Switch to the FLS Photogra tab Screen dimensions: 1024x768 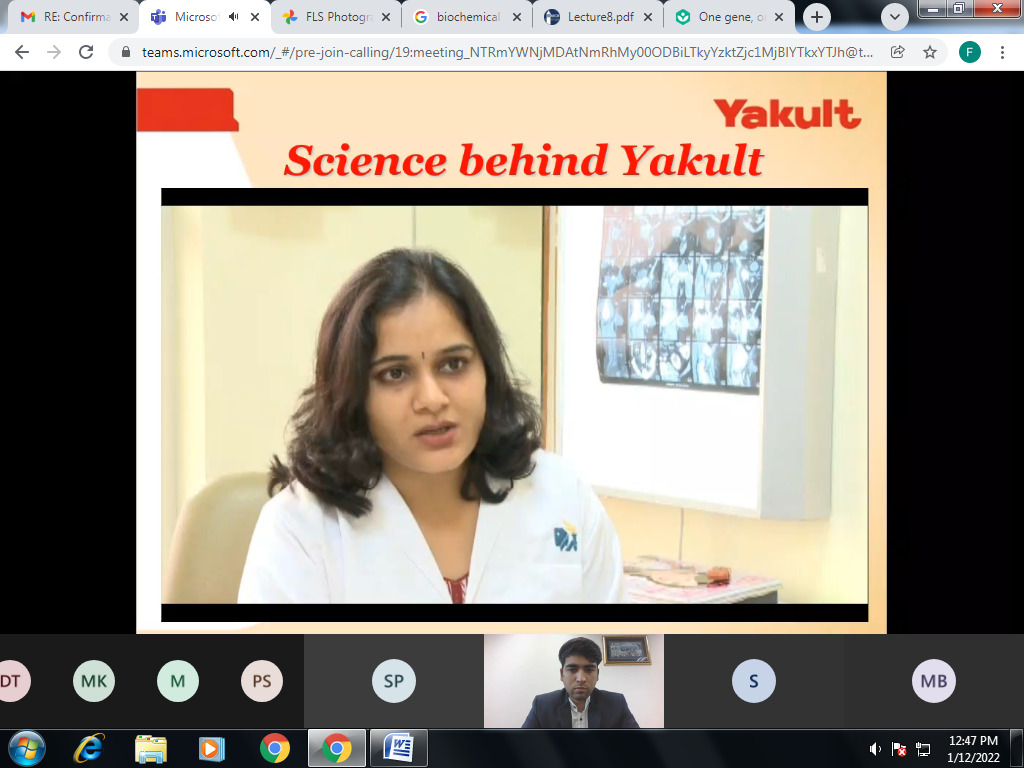tap(336, 17)
